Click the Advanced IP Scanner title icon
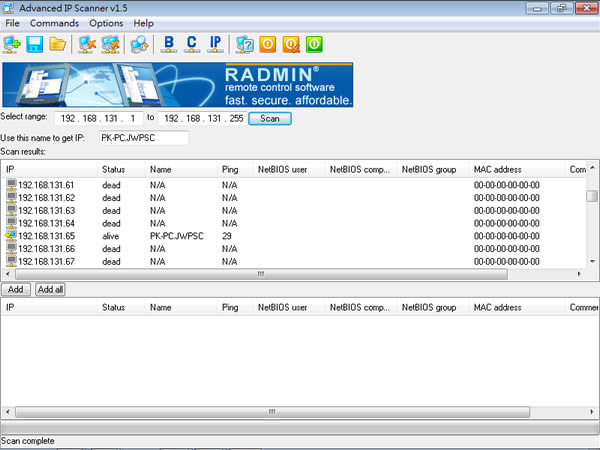 tap(8, 8)
